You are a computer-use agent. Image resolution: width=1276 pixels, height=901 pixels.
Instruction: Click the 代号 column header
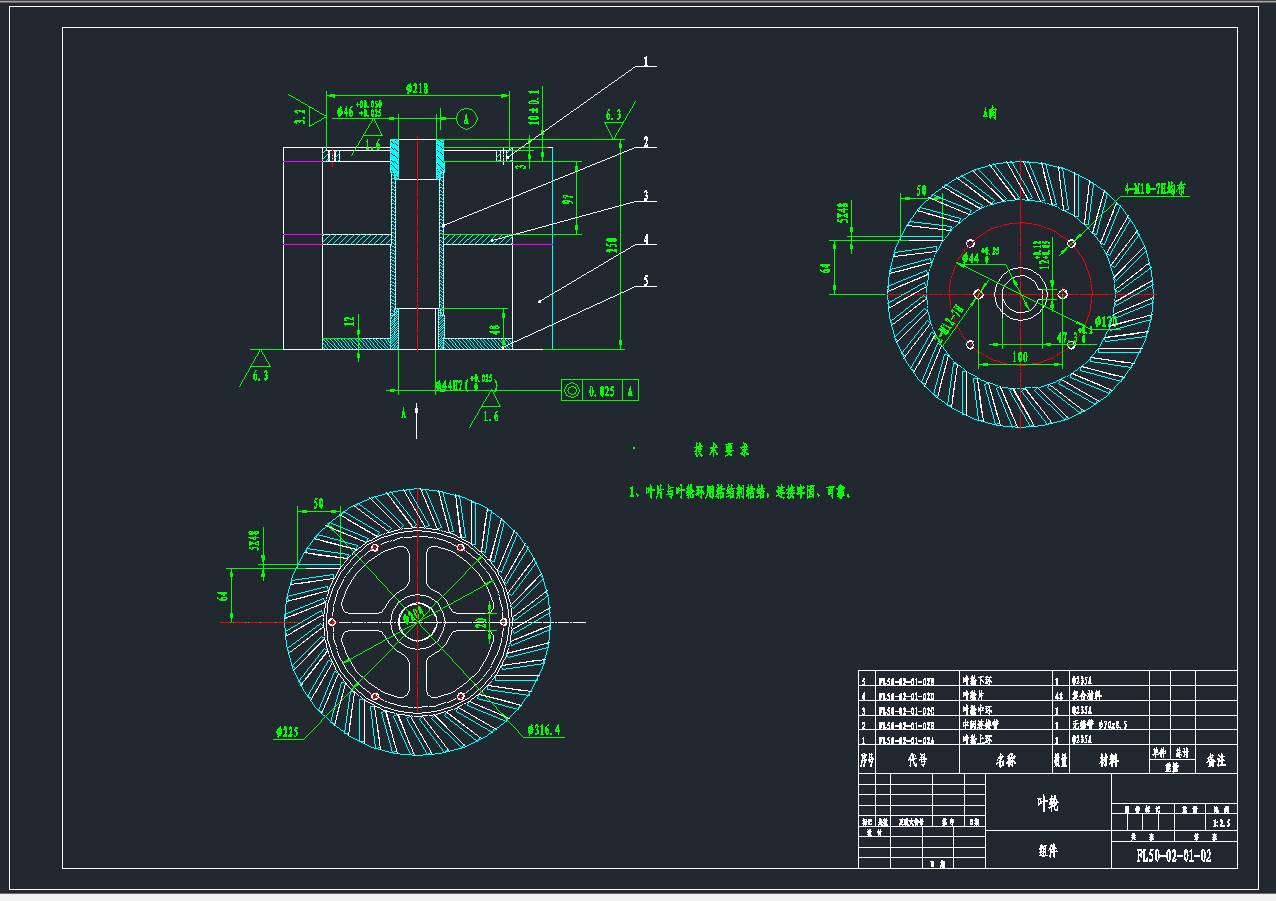[x=917, y=760]
